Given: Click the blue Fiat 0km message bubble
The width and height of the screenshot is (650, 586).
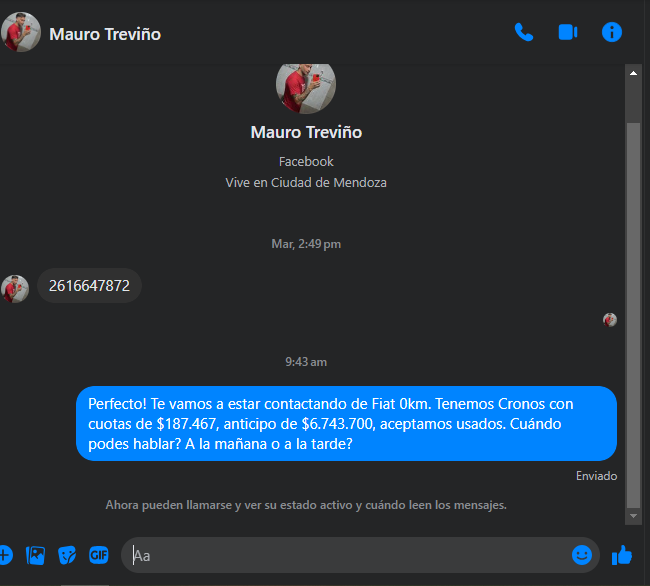Looking at the screenshot, I should click(347, 424).
